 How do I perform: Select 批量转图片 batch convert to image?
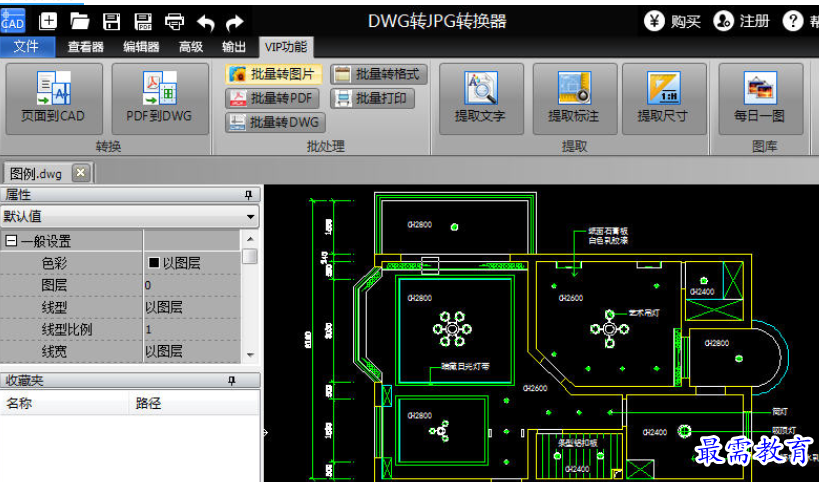pos(274,74)
